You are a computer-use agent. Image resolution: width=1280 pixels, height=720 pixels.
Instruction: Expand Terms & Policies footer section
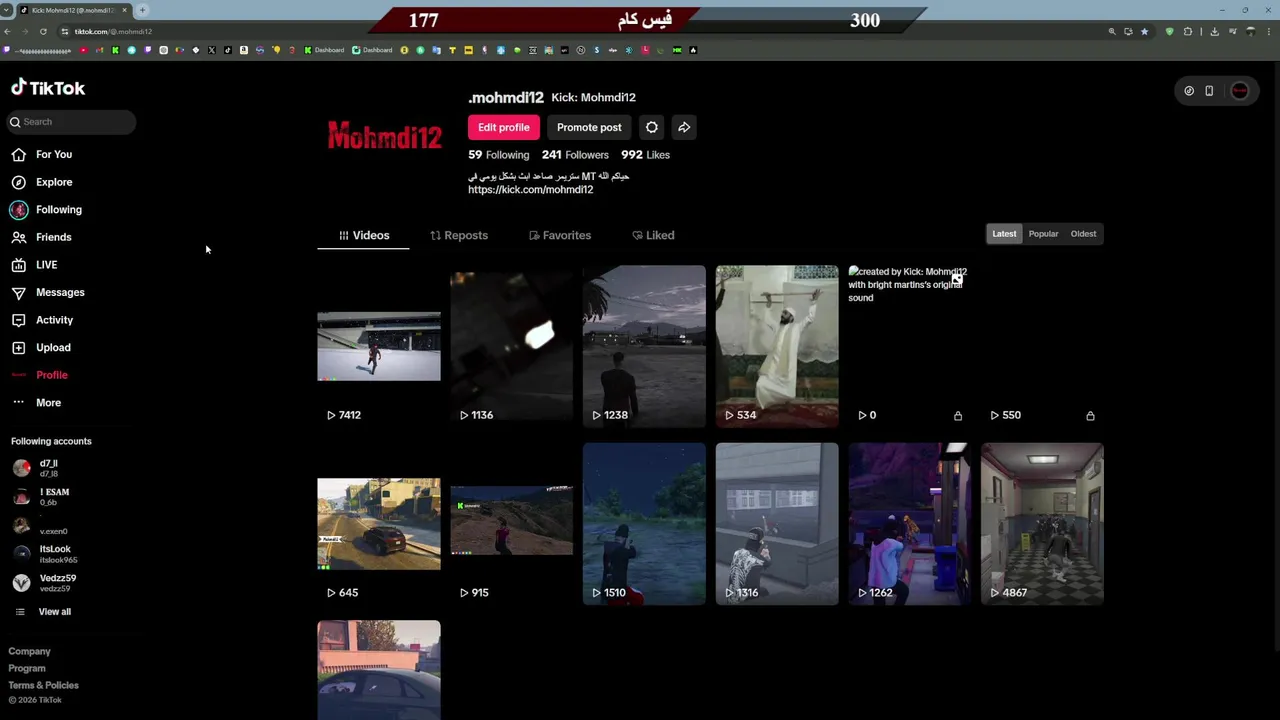[43, 685]
